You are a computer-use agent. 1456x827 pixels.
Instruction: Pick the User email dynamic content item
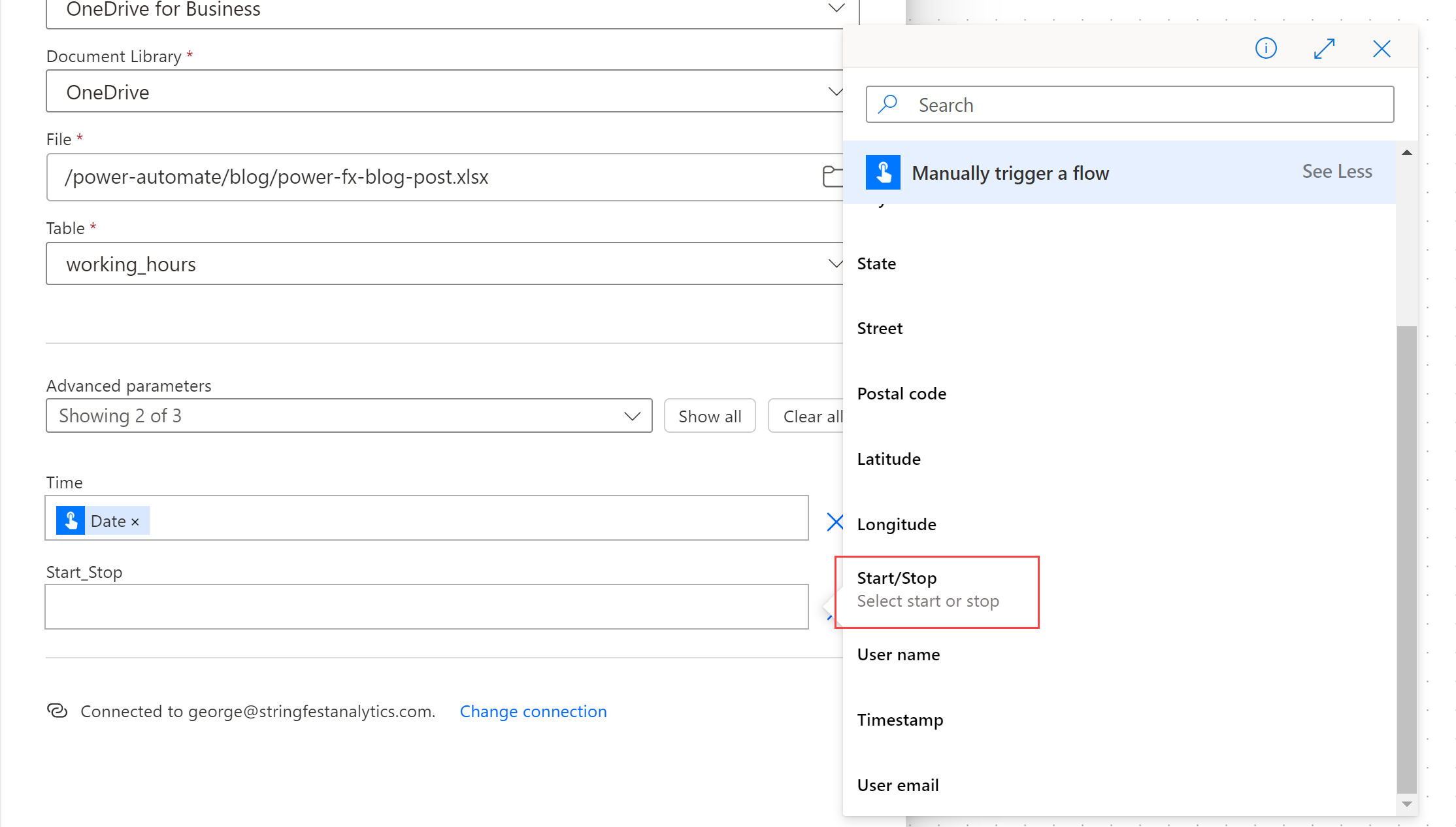tap(898, 785)
